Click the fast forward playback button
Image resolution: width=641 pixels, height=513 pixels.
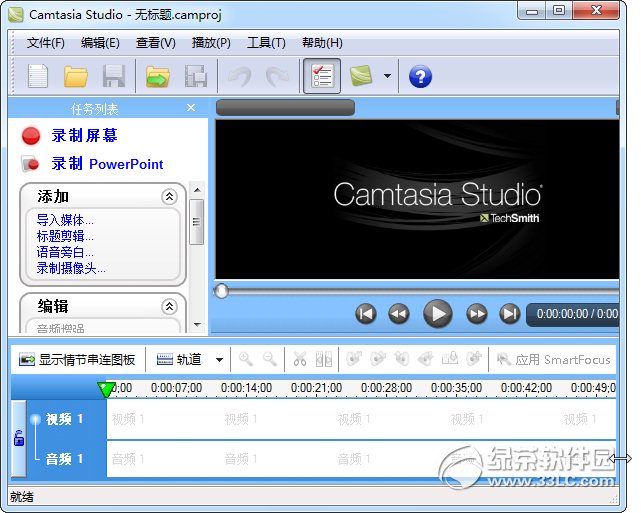[477, 314]
